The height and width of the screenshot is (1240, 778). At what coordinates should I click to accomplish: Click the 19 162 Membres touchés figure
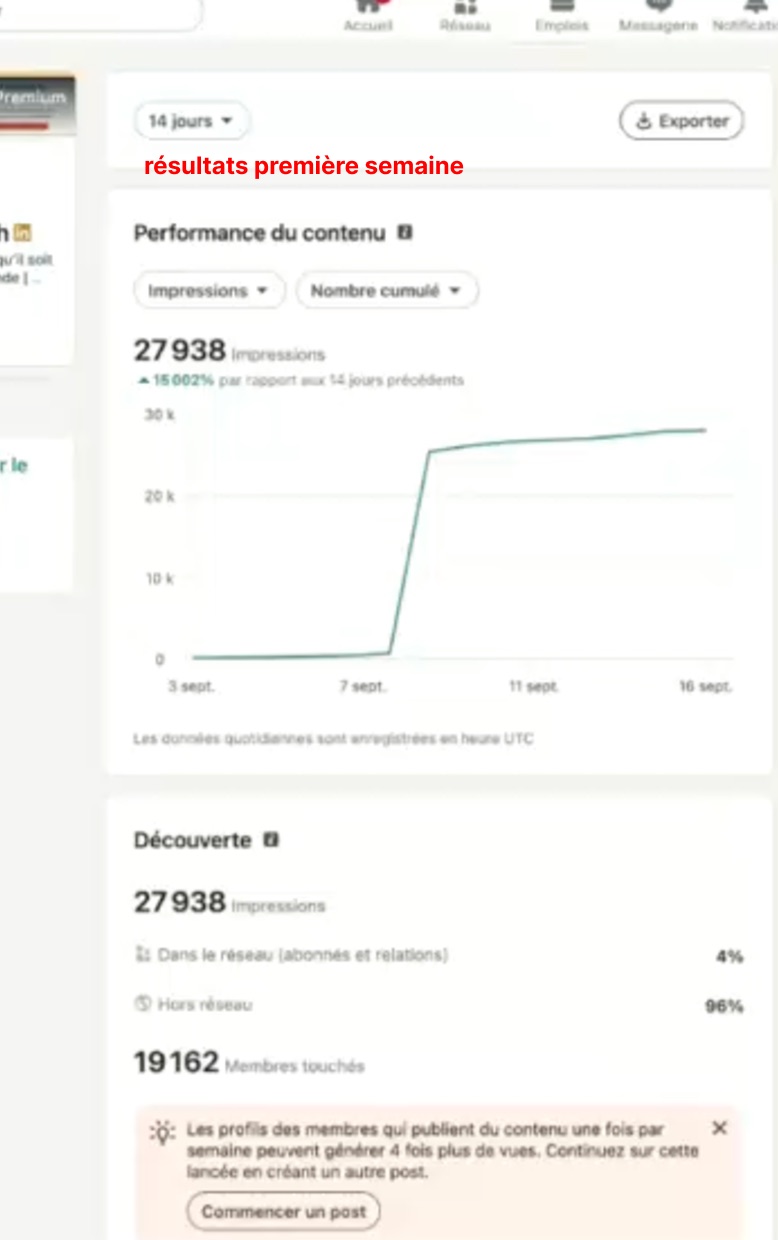click(249, 1062)
